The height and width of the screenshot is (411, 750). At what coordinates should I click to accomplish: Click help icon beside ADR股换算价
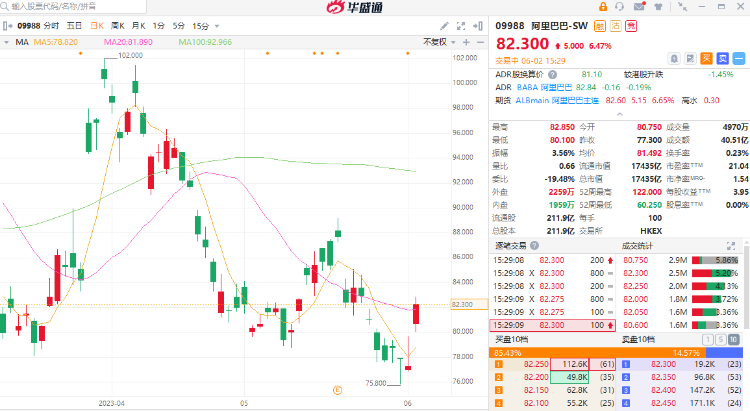tap(552, 75)
